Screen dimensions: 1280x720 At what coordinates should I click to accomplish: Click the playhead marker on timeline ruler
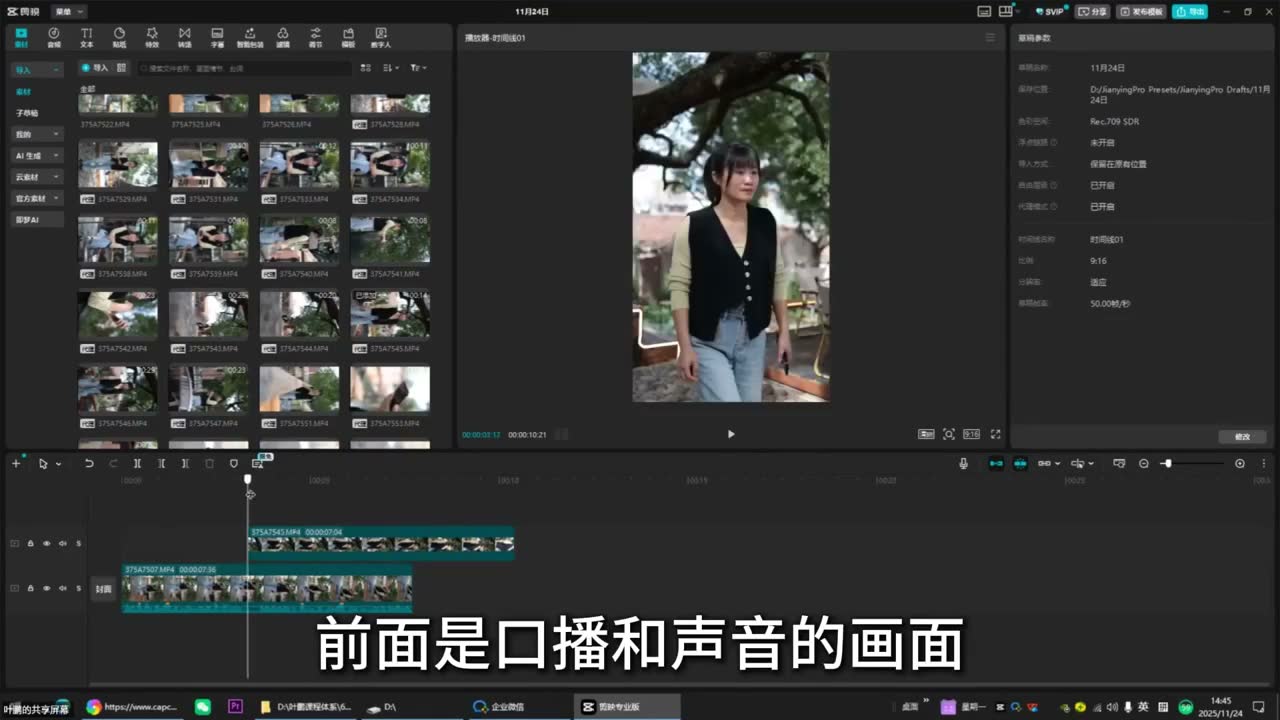[x=248, y=480]
